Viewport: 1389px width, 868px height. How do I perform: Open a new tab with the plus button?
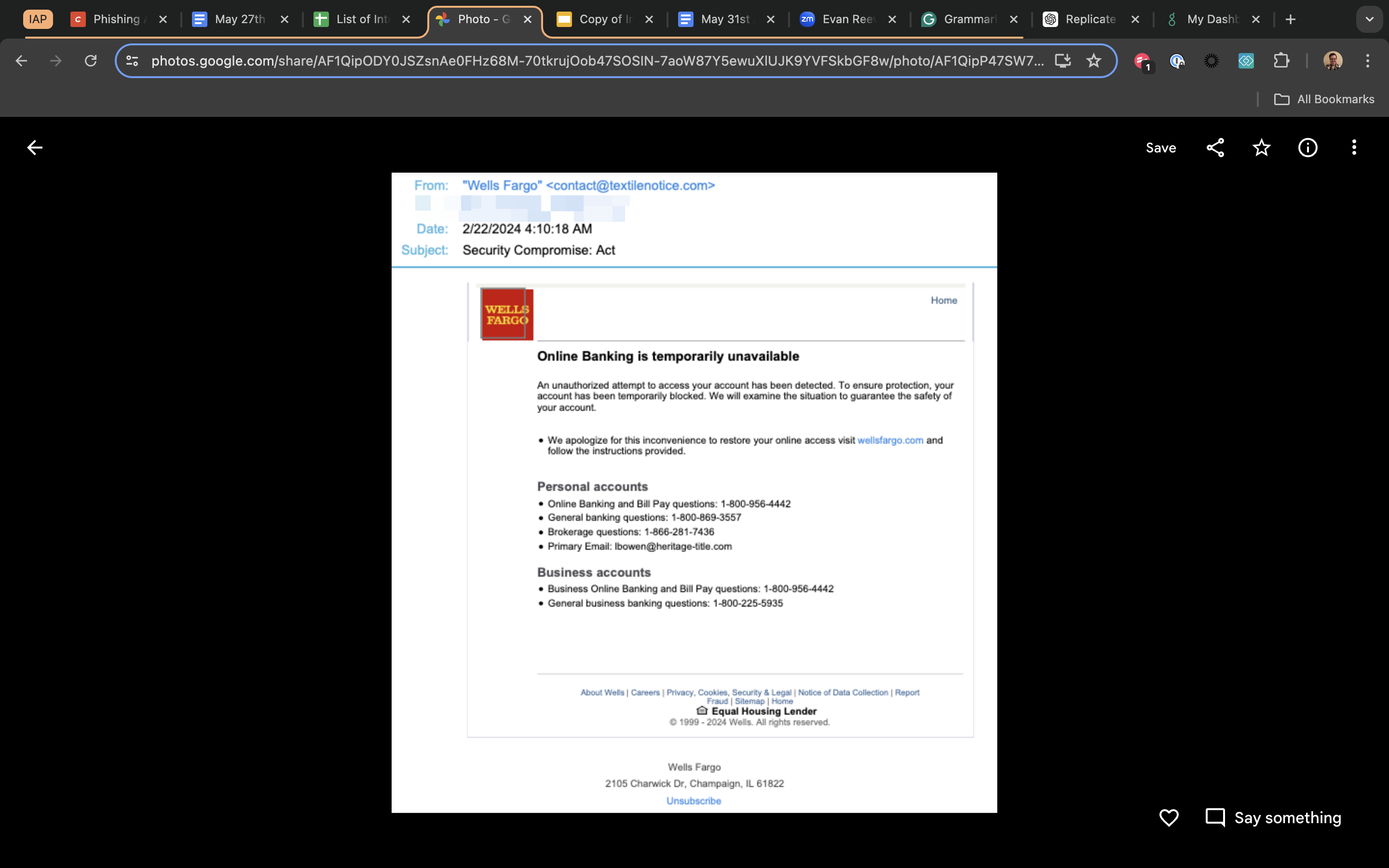click(x=1290, y=19)
